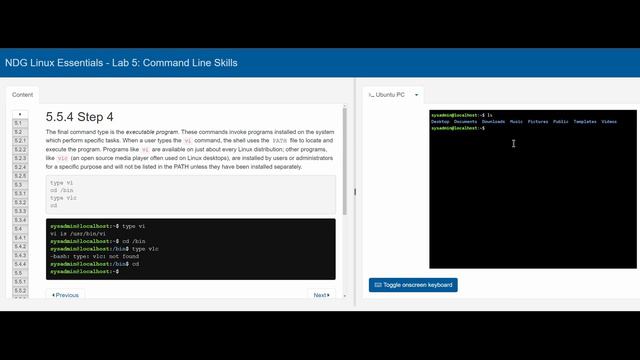The height and width of the screenshot is (360, 640).
Task: Click 'type vi' line in the gray command box
Action: [62, 183]
